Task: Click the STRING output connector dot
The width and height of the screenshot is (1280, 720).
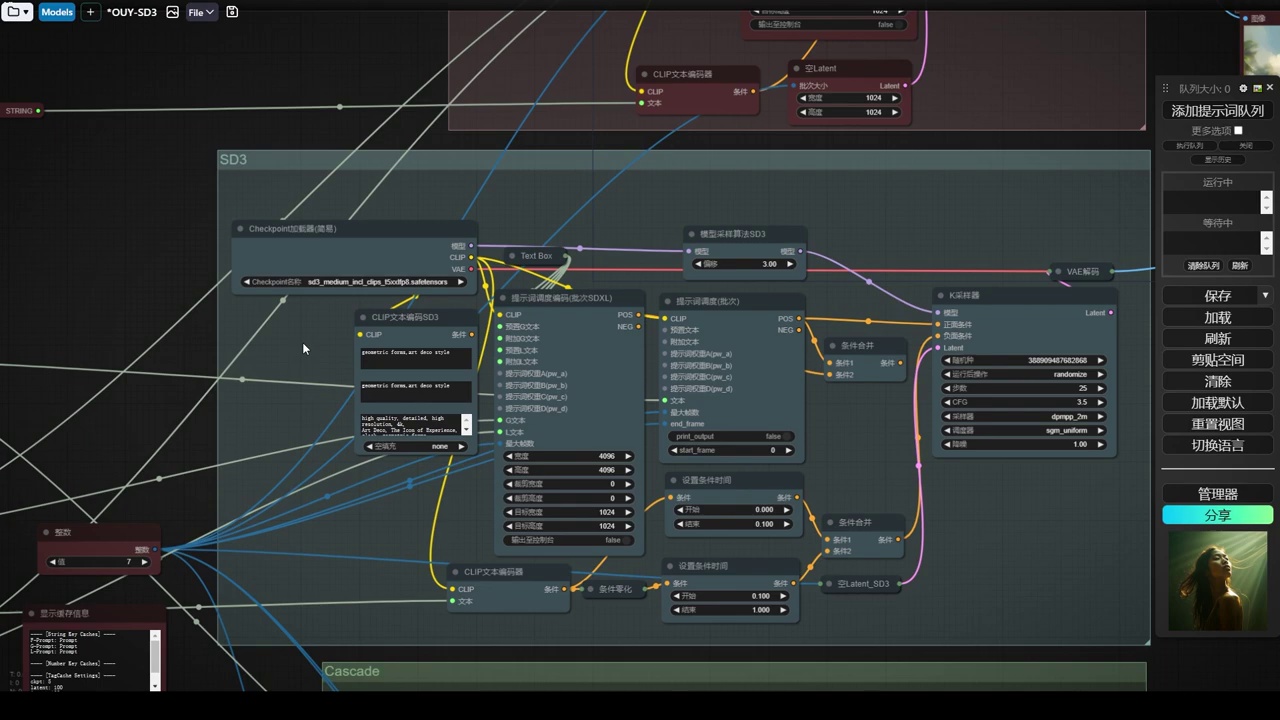Action: point(38,110)
